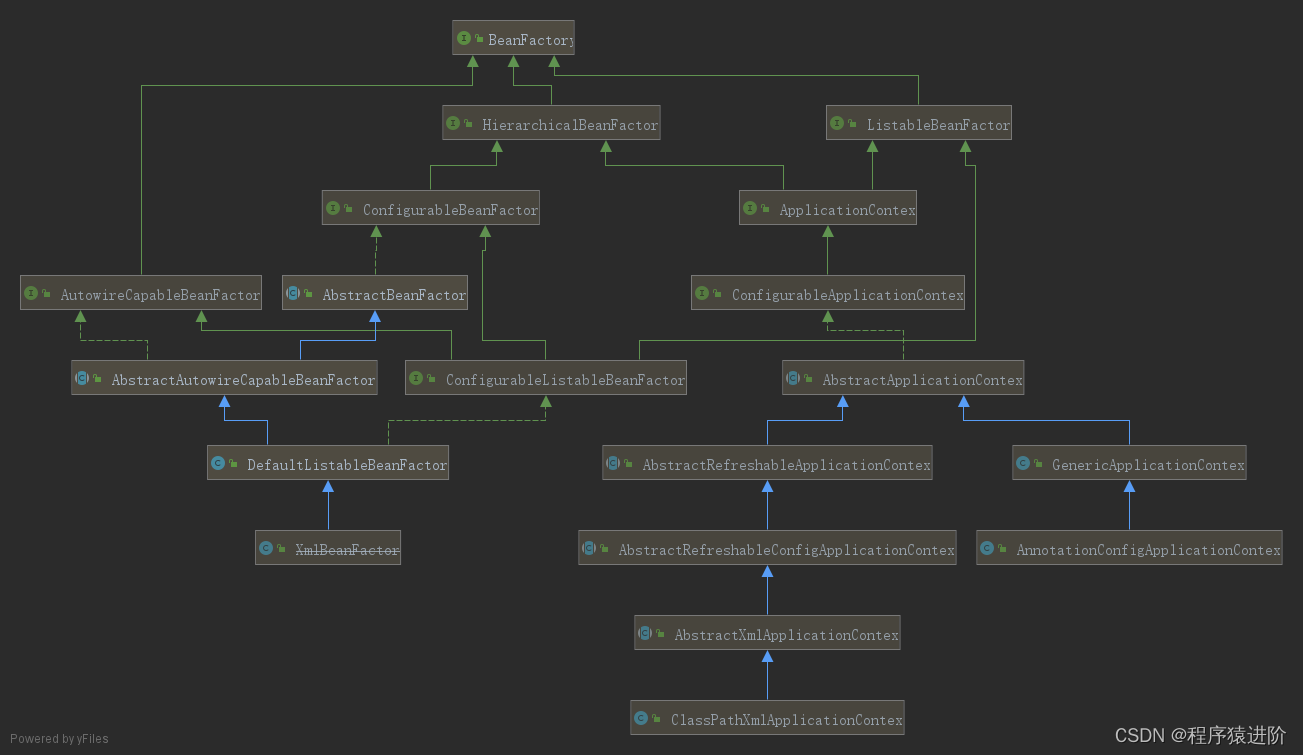
Task: Select the GenericApplicationContext node label
Action: [1149, 465]
